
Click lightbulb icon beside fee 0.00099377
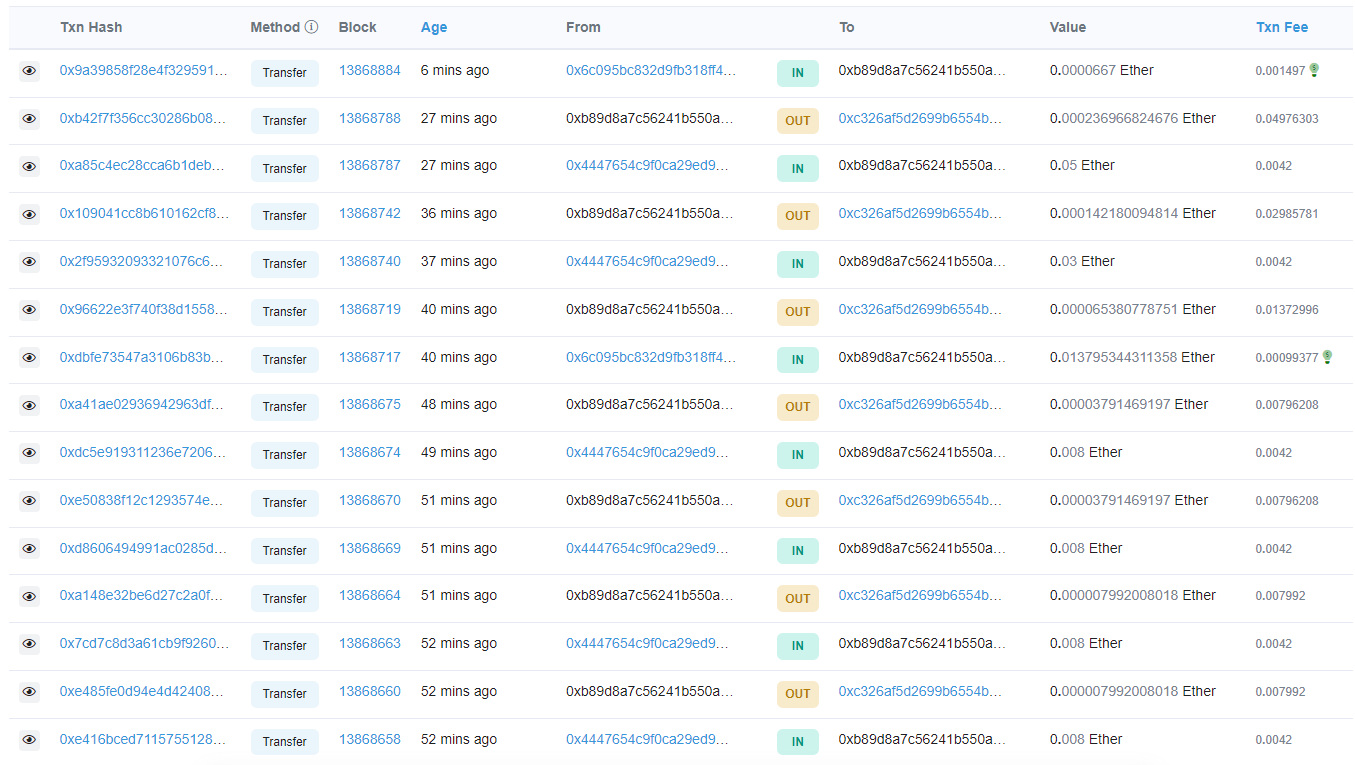pos(1327,357)
